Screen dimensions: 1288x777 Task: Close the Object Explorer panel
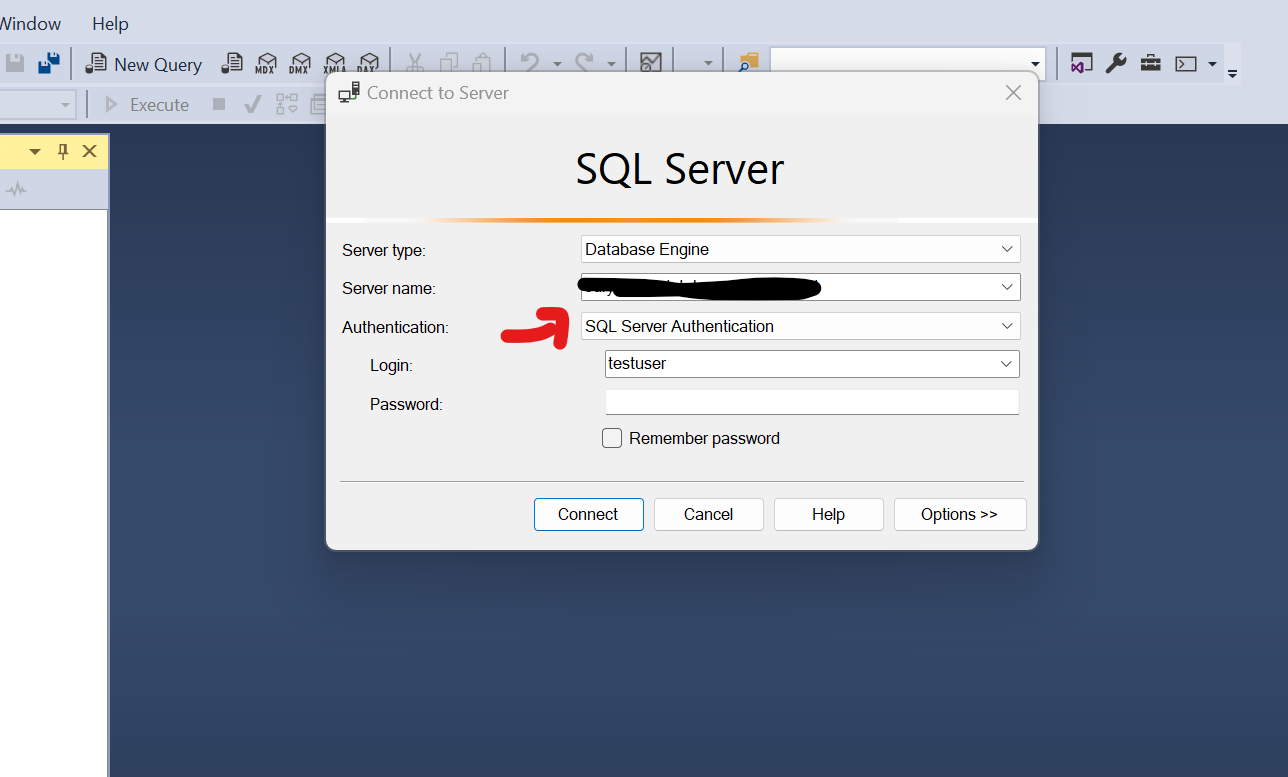click(x=90, y=151)
